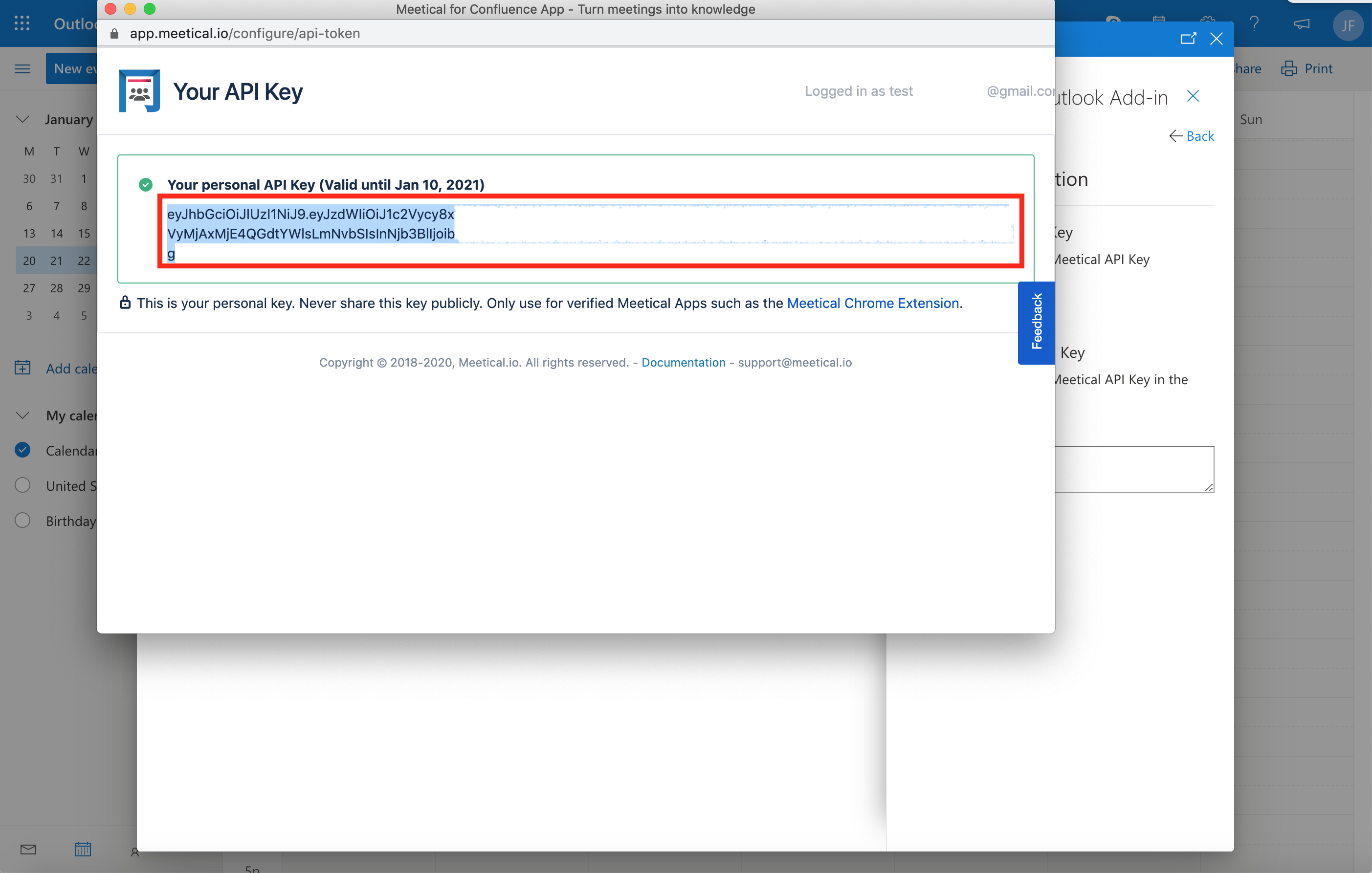Open the Feedback side tab
Viewport: 1372px width, 873px height.
tap(1037, 323)
